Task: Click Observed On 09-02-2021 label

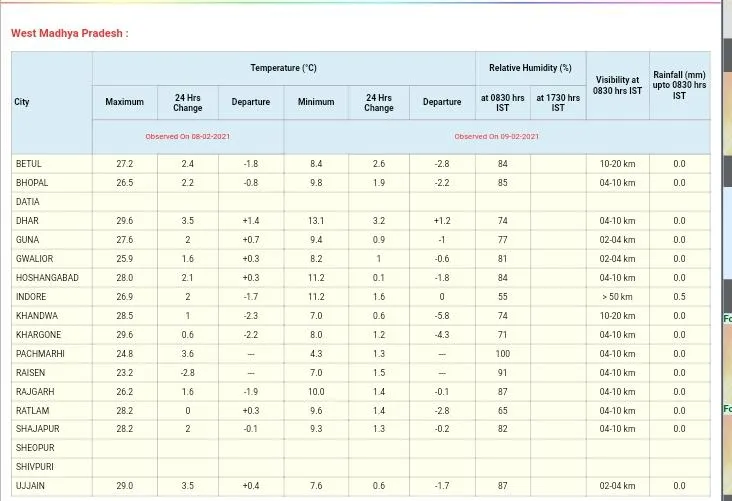Action: coord(497,137)
